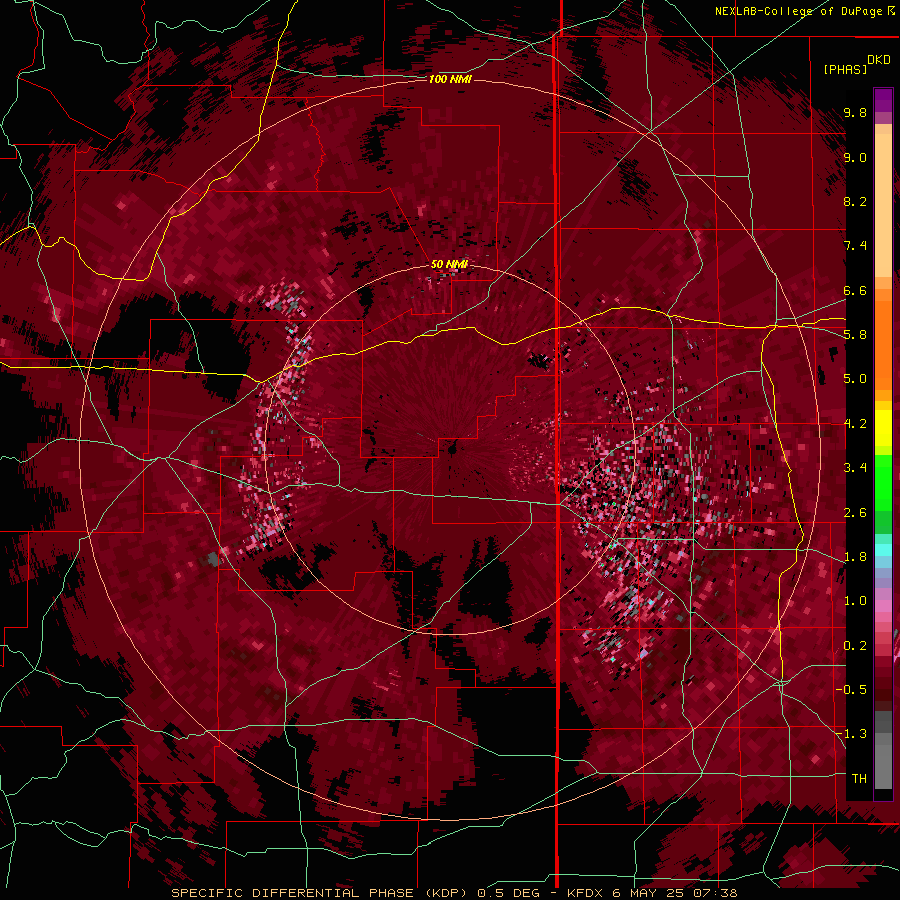Select the 100 NMI range ring label
The width and height of the screenshot is (900, 900).
(x=450, y=79)
